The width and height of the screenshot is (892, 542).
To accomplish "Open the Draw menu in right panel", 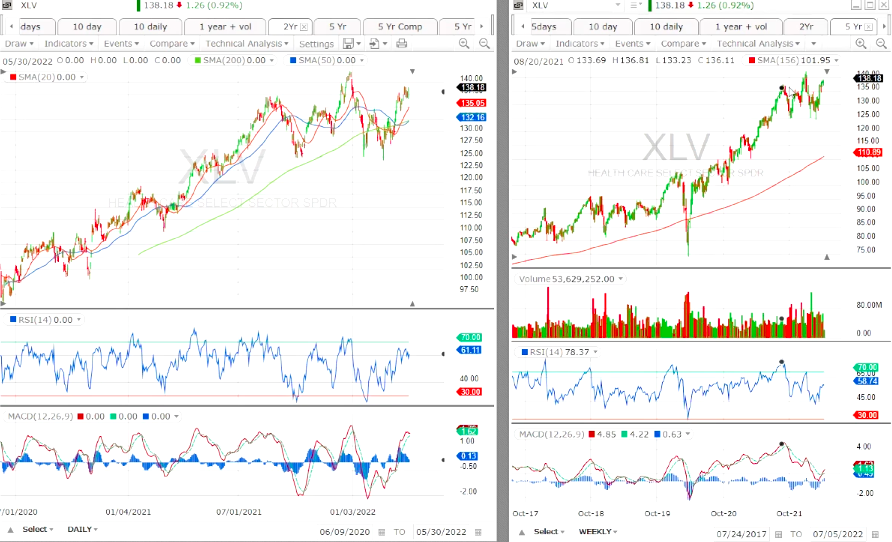I will tap(530, 43).
